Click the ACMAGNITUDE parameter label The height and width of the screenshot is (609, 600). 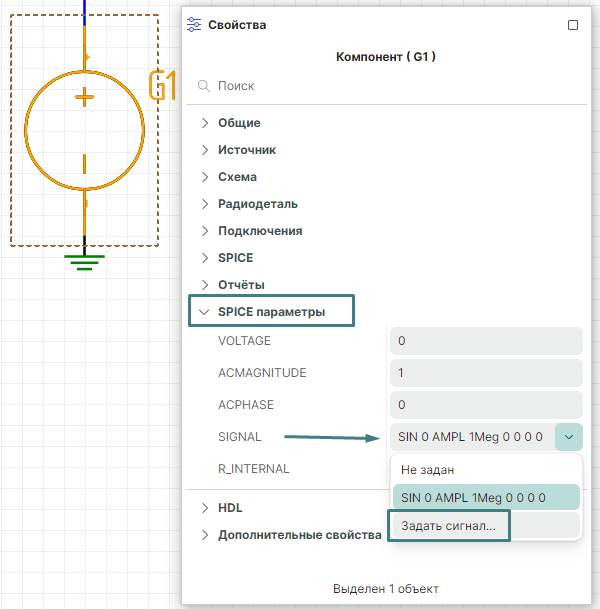click(x=262, y=373)
